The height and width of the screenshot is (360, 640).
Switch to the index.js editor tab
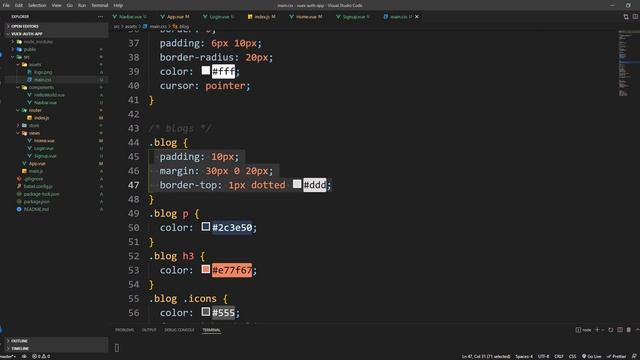(x=262, y=17)
